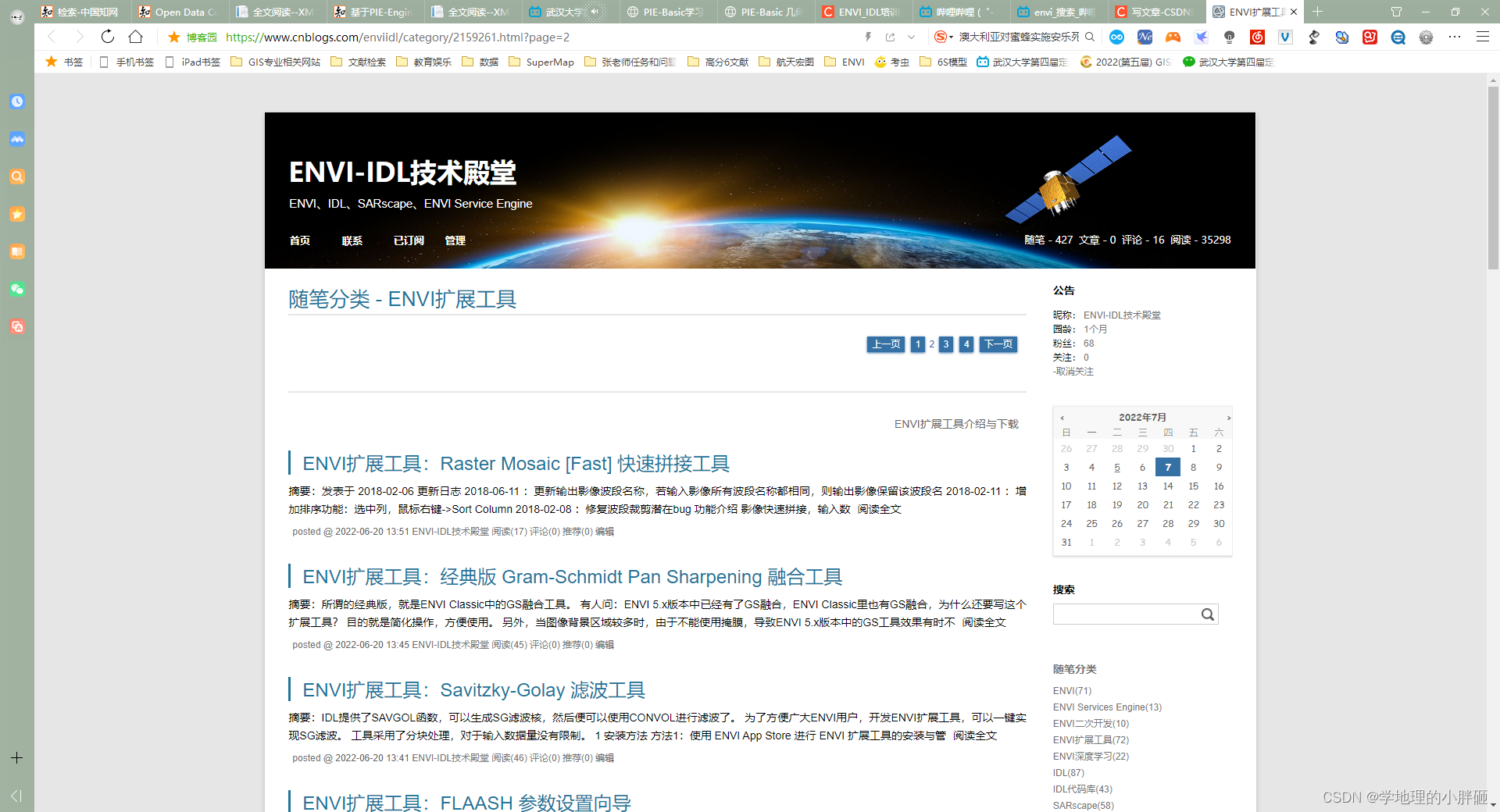The height and width of the screenshot is (812, 1500).
Task: Switch to the 写文章-CSDN tab
Action: tap(1156, 12)
